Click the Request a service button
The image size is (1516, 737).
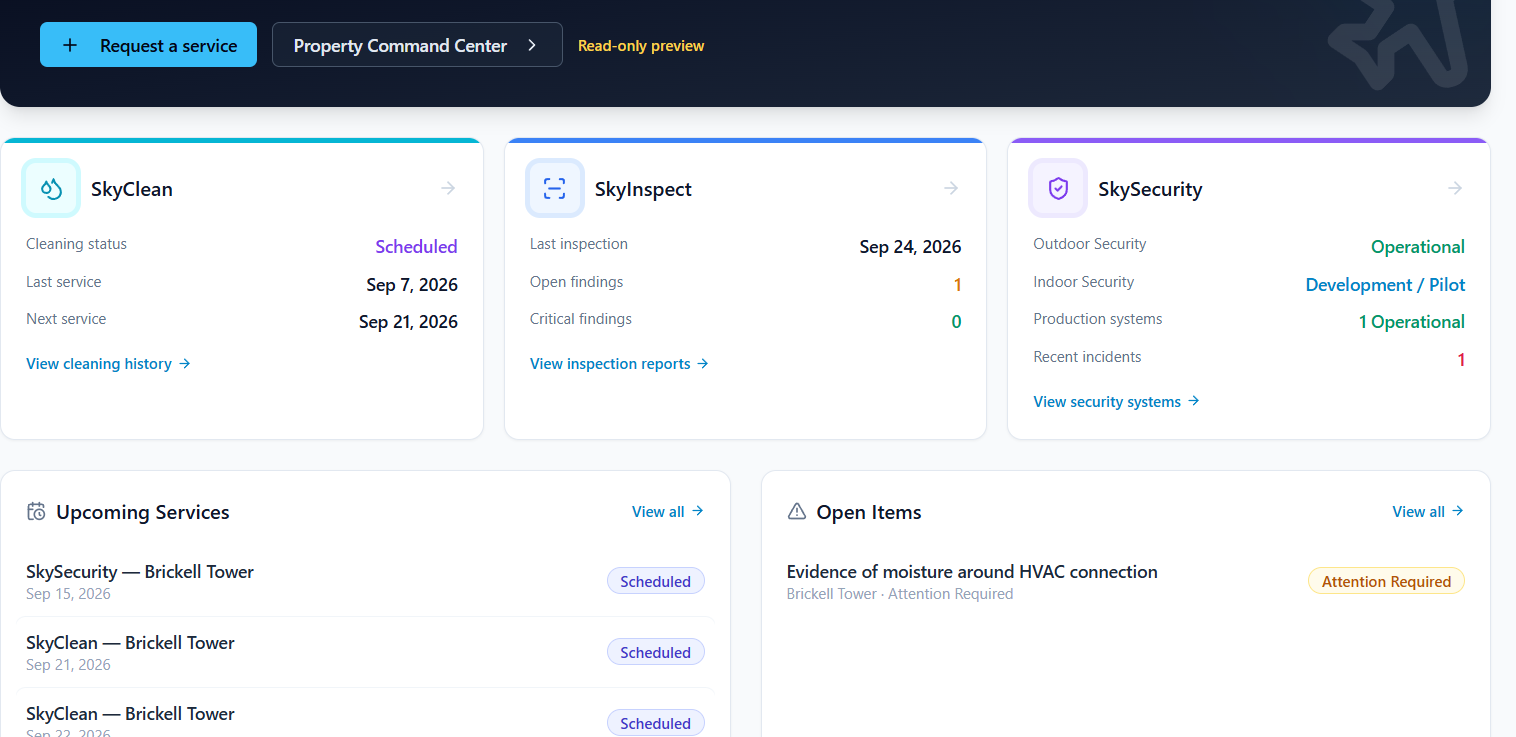click(148, 45)
